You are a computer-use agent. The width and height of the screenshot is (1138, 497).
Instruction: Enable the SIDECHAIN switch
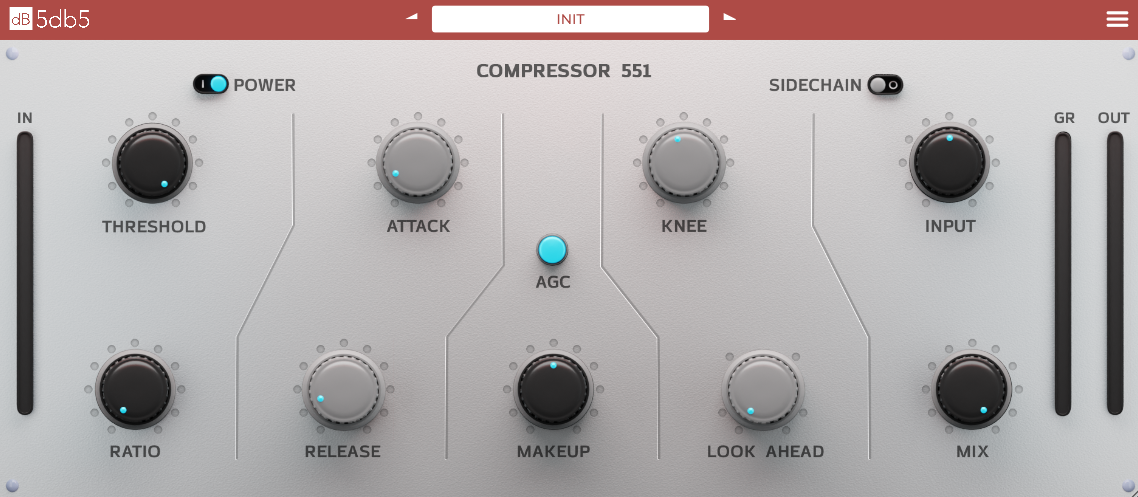(x=885, y=85)
